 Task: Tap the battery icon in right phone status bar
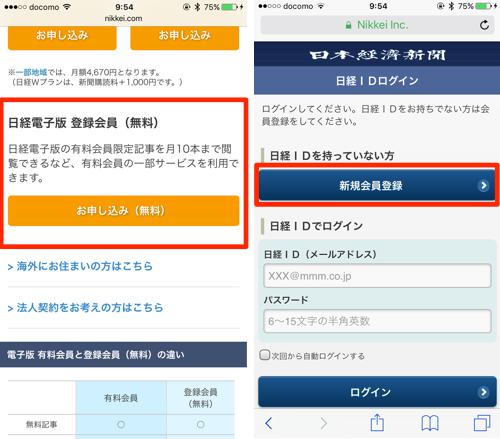click(x=483, y=6)
